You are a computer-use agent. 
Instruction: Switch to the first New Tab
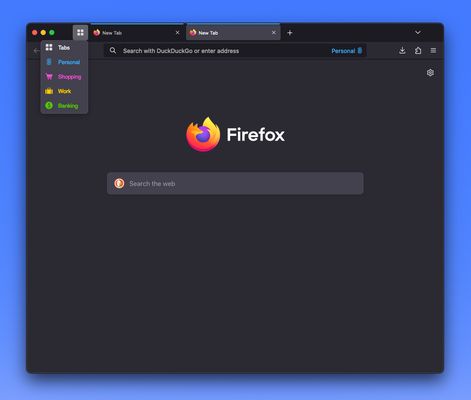pos(137,33)
